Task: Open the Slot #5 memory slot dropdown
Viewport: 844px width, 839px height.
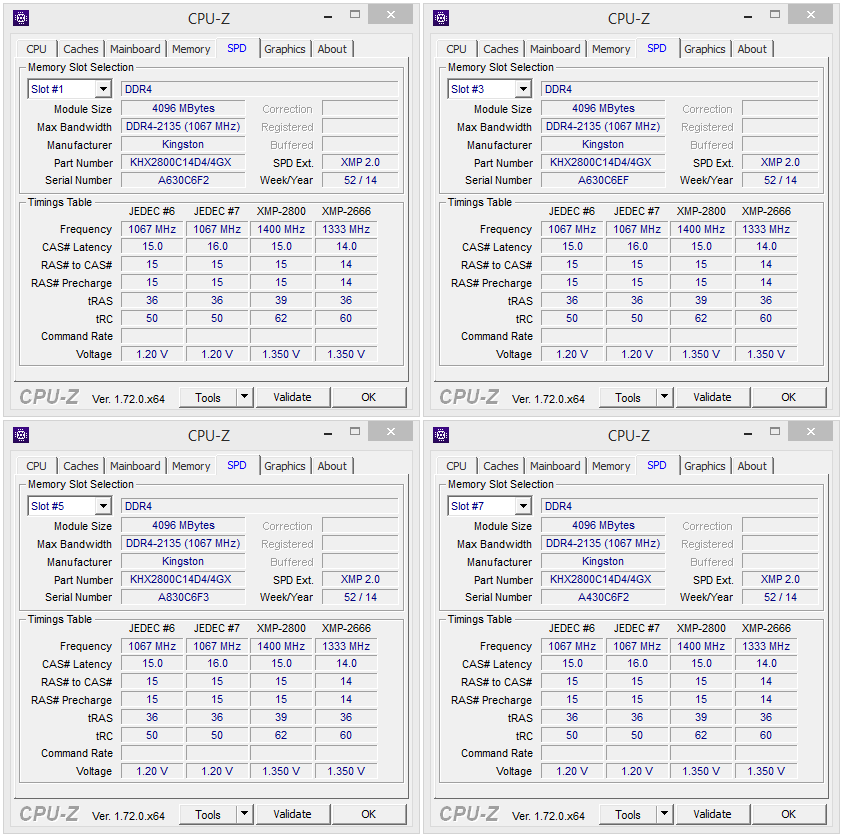Action: (103, 506)
